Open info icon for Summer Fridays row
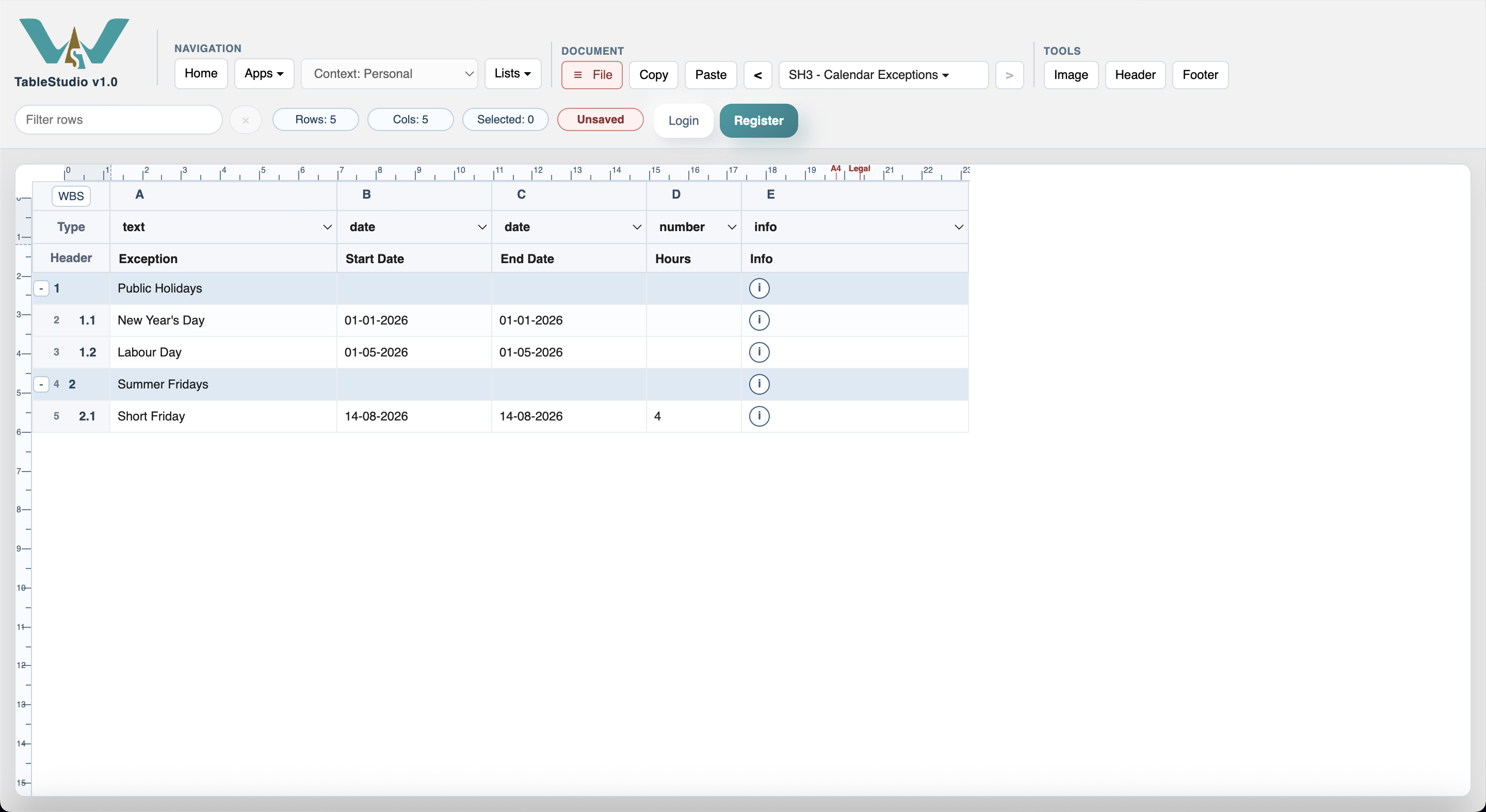The height and width of the screenshot is (812, 1486). [759, 384]
